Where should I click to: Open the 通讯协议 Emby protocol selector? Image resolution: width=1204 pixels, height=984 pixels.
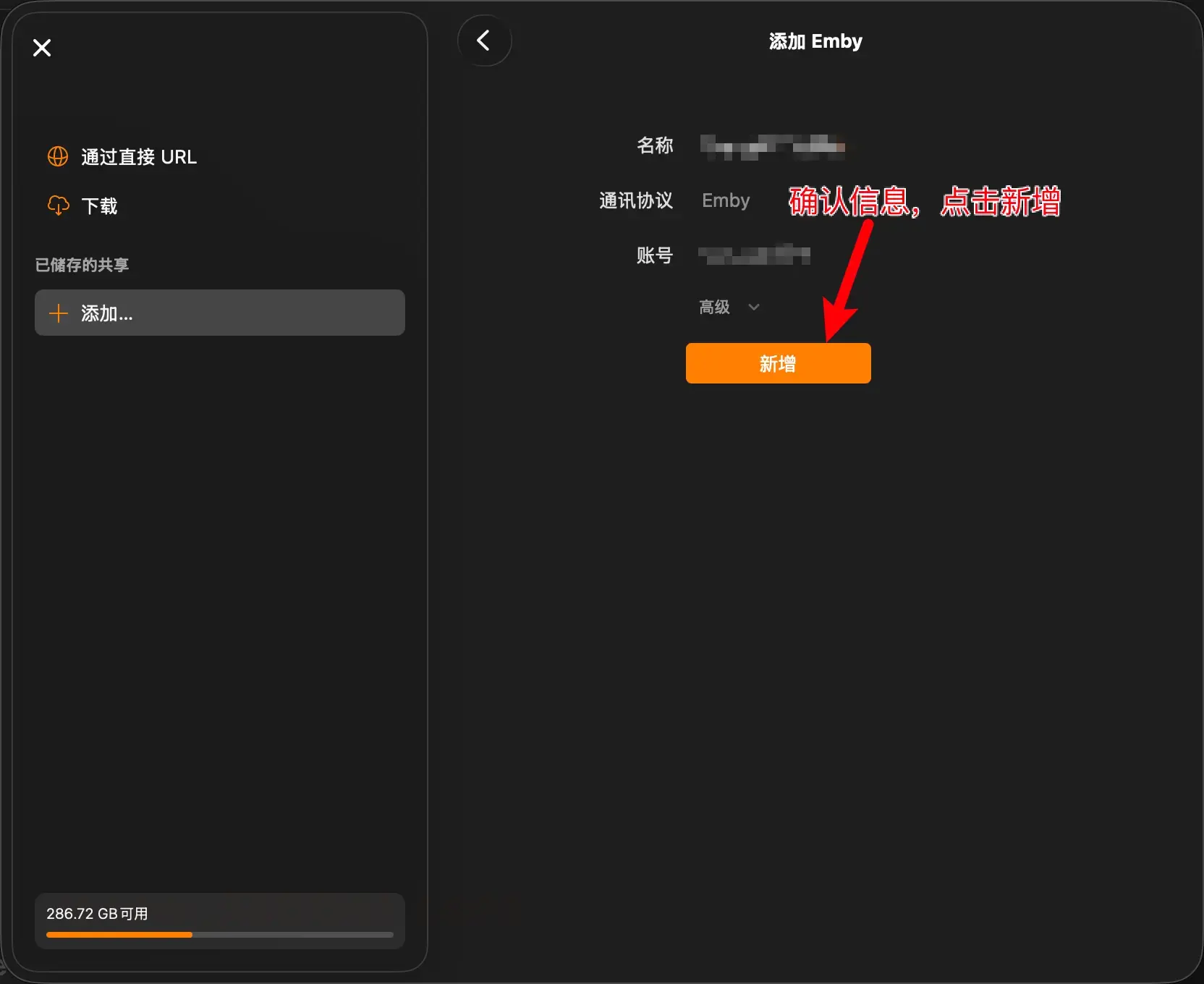726,200
